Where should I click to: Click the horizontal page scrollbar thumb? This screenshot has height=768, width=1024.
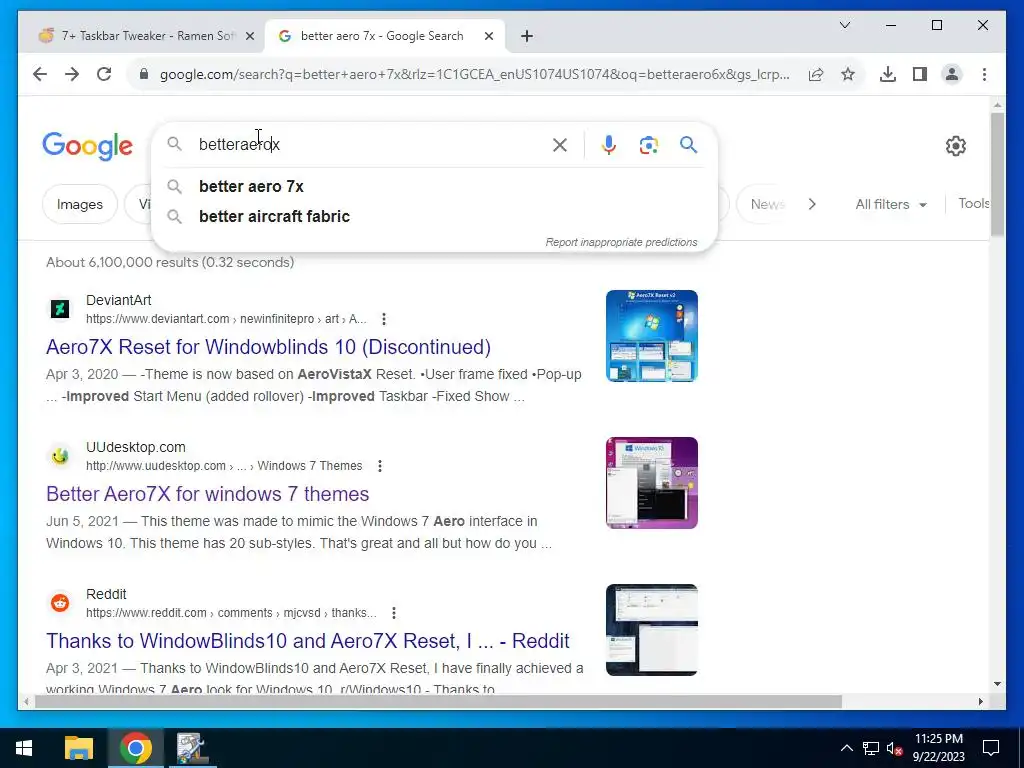point(438,701)
